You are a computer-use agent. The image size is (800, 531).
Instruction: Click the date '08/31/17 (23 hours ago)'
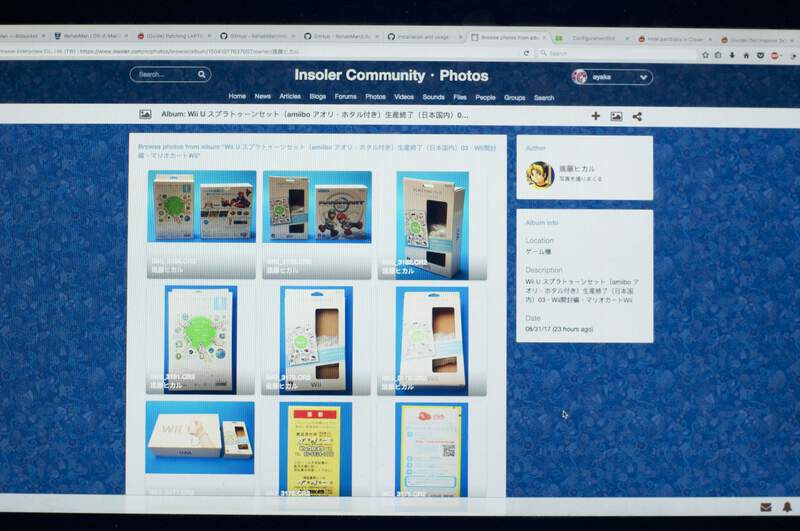pyautogui.click(x=559, y=330)
